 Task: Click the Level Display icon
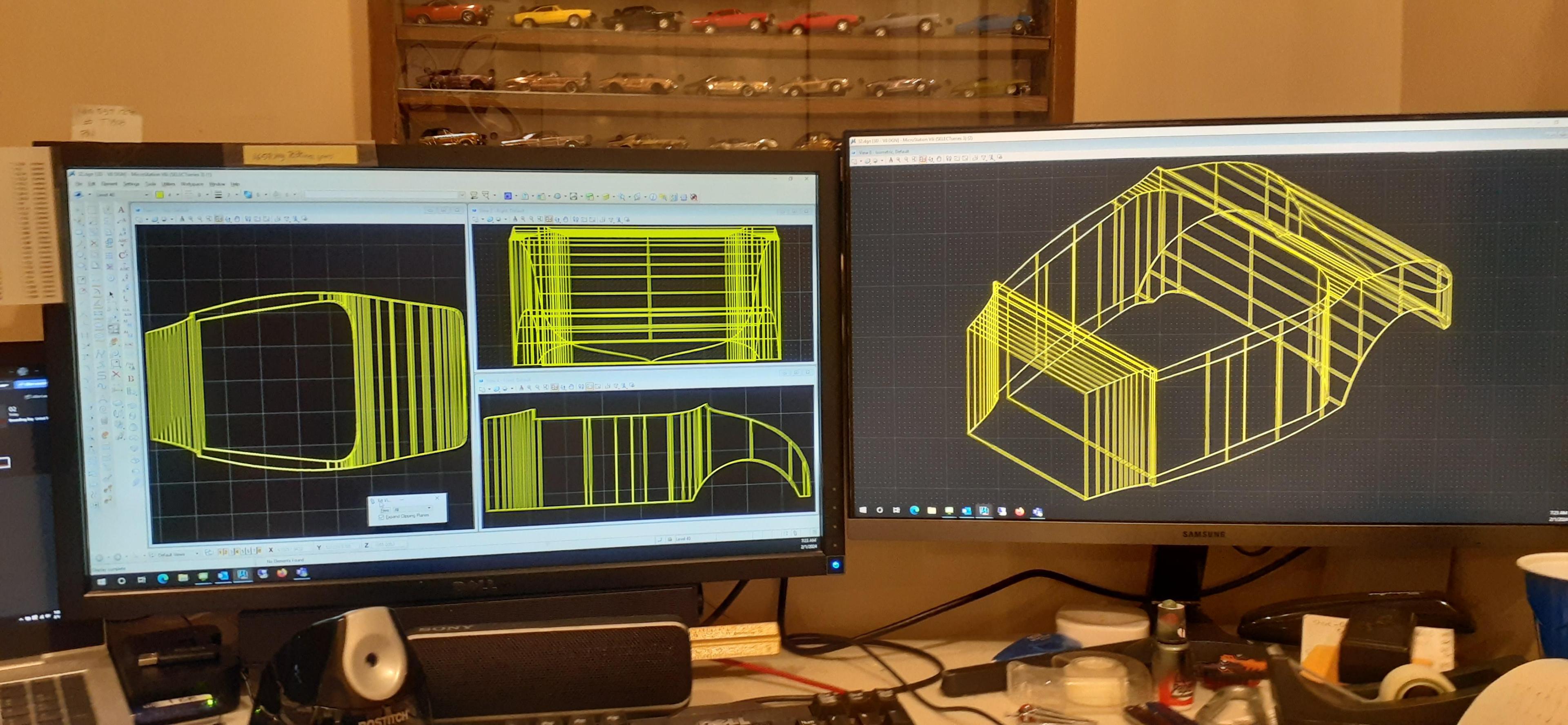coord(606,196)
